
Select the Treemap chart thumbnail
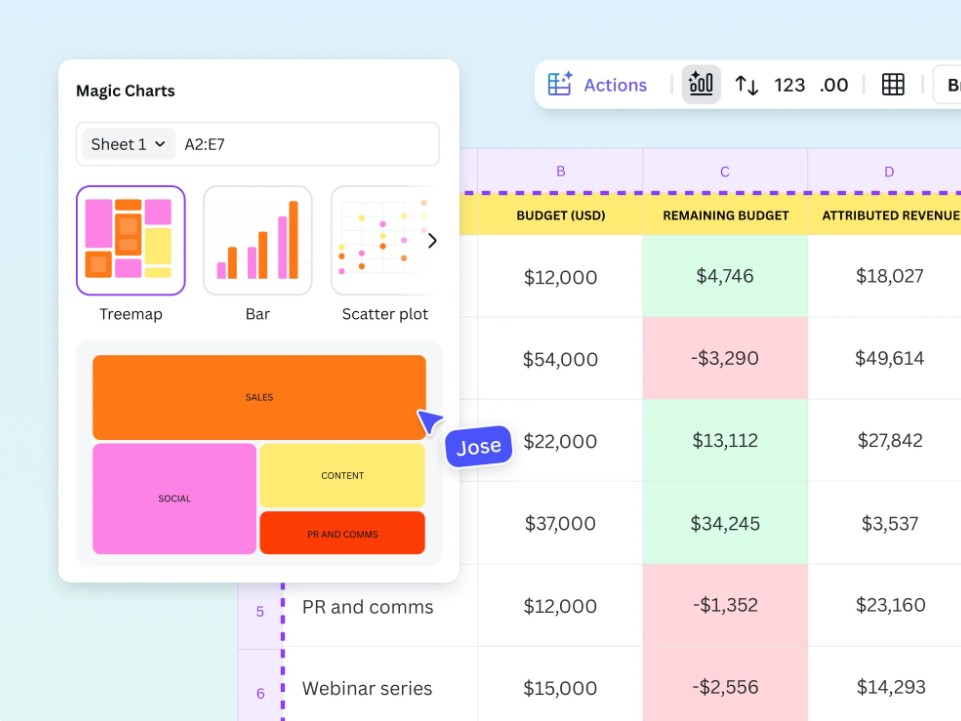coord(131,240)
